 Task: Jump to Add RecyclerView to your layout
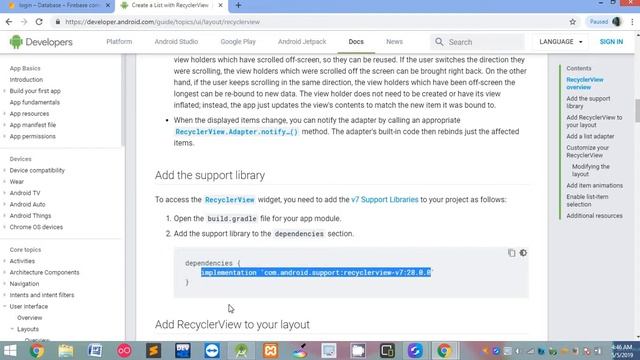(x=594, y=121)
